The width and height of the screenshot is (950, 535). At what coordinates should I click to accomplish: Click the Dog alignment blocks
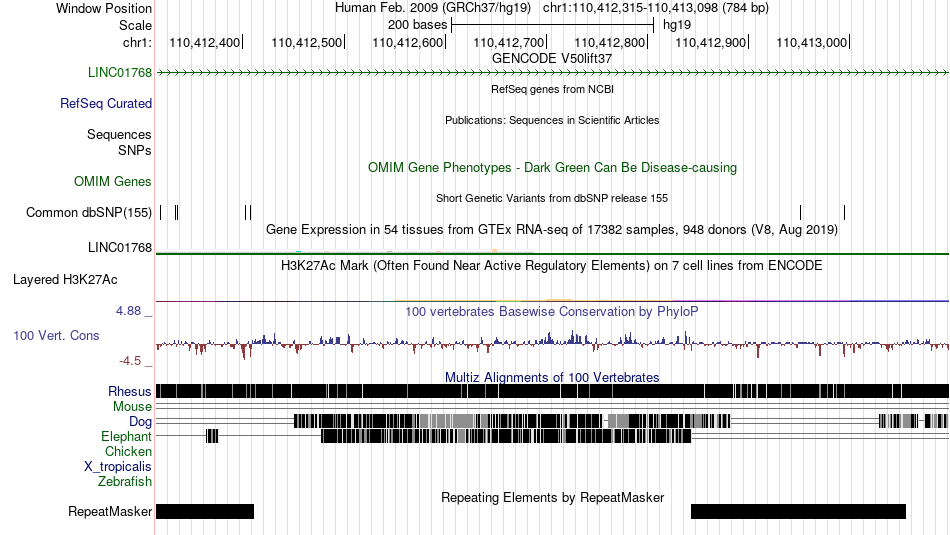[x=512, y=420]
